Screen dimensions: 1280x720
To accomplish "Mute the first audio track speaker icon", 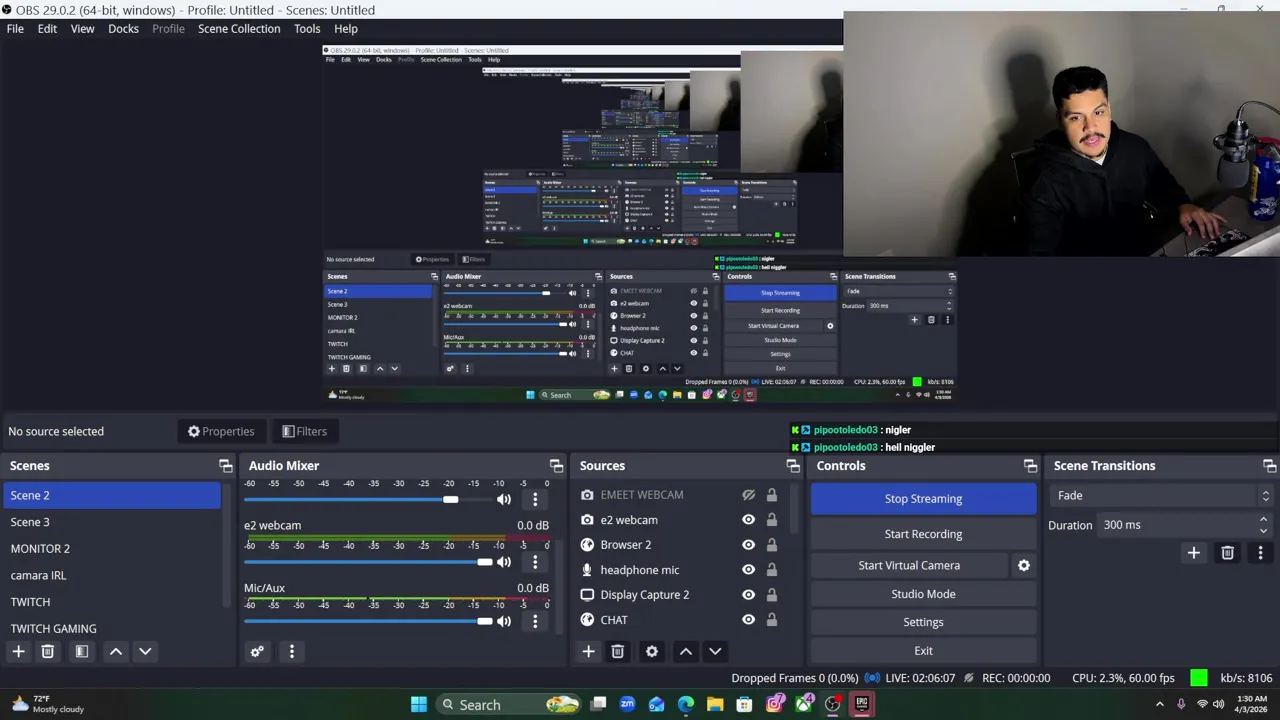I will pyautogui.click(x=504, y=499).
